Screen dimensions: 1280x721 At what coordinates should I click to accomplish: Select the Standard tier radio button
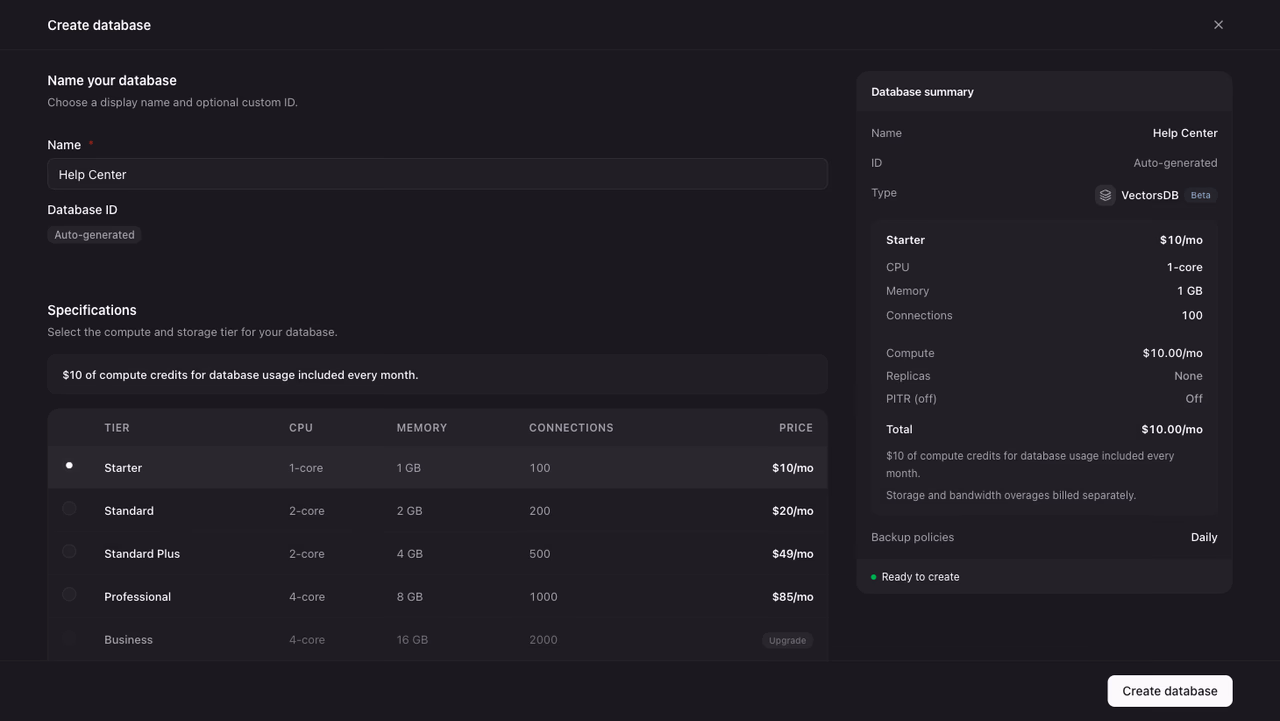pos(69,509)
